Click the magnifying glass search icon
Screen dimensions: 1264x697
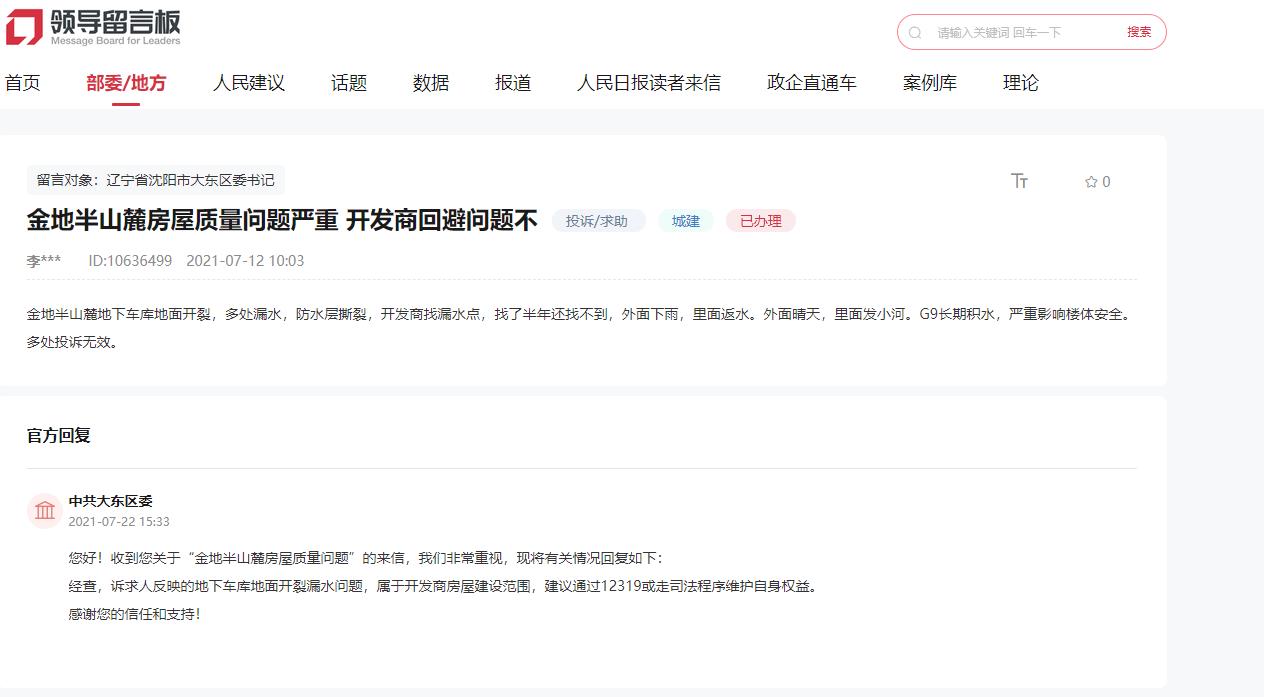914,32
